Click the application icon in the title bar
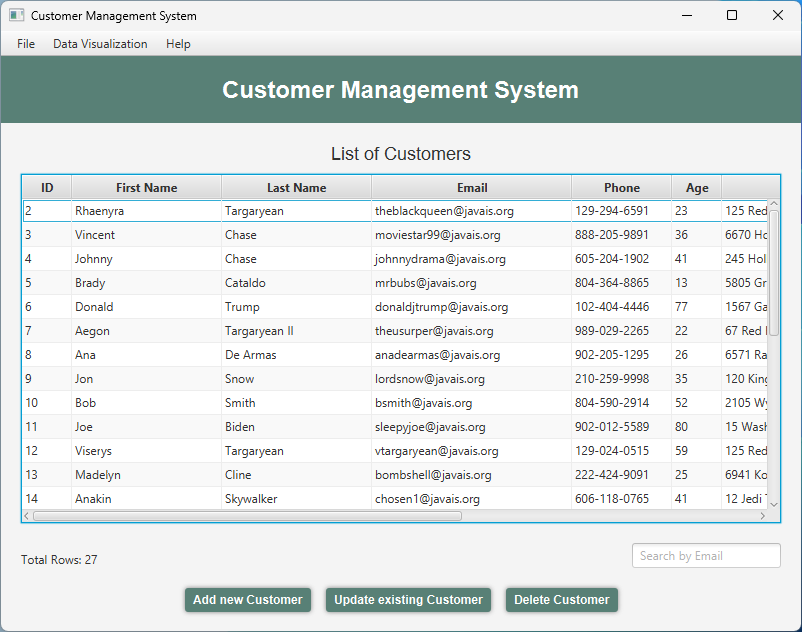 (x=14, y=15)
